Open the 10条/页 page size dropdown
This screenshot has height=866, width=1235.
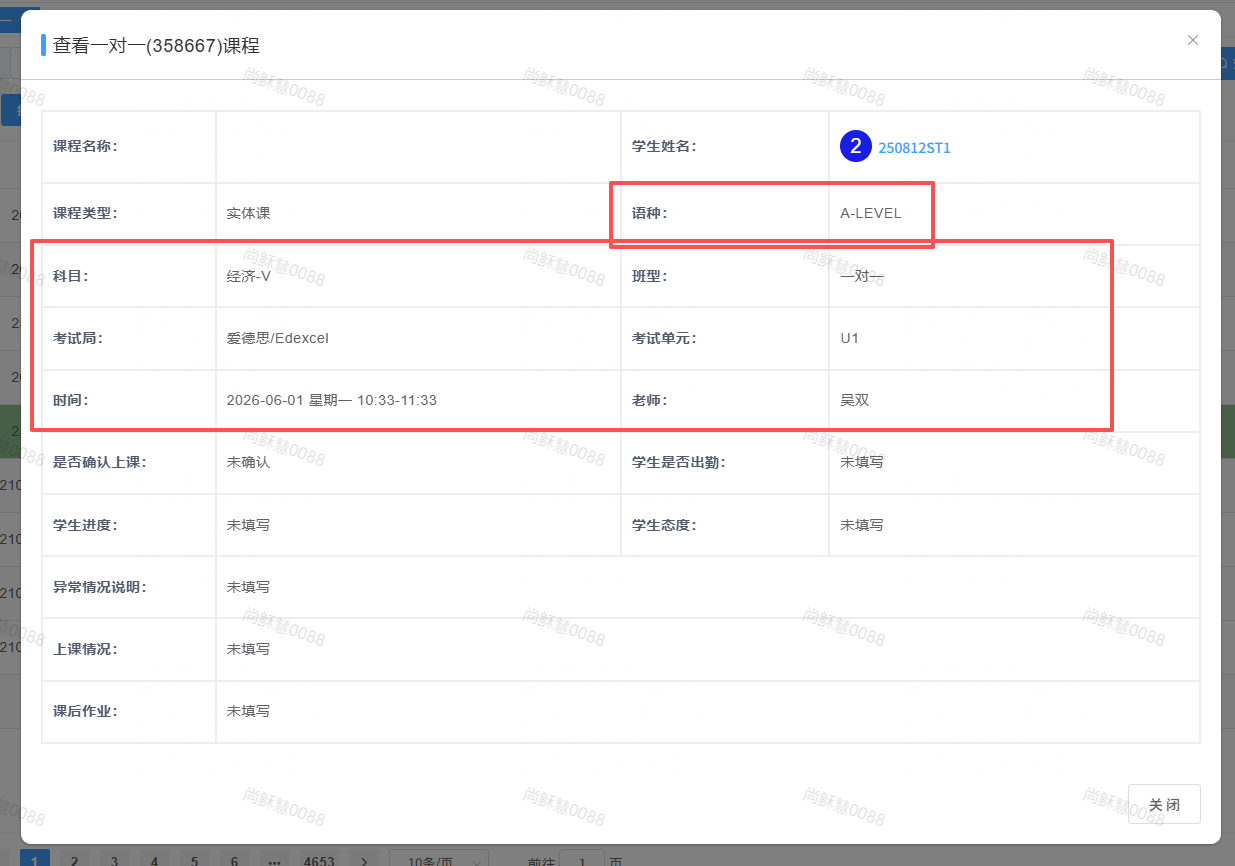coord(438,860)
